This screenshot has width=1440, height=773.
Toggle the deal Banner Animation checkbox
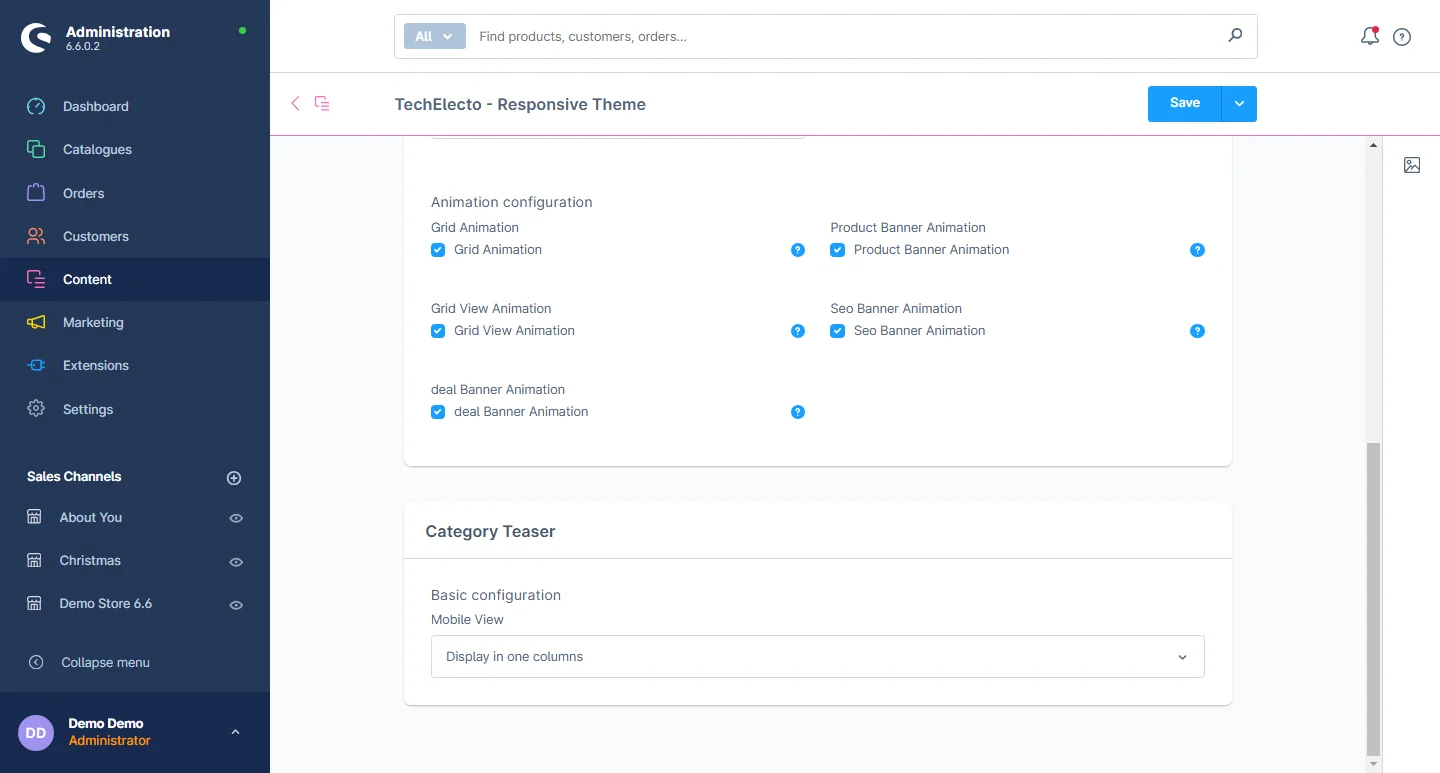438,412
